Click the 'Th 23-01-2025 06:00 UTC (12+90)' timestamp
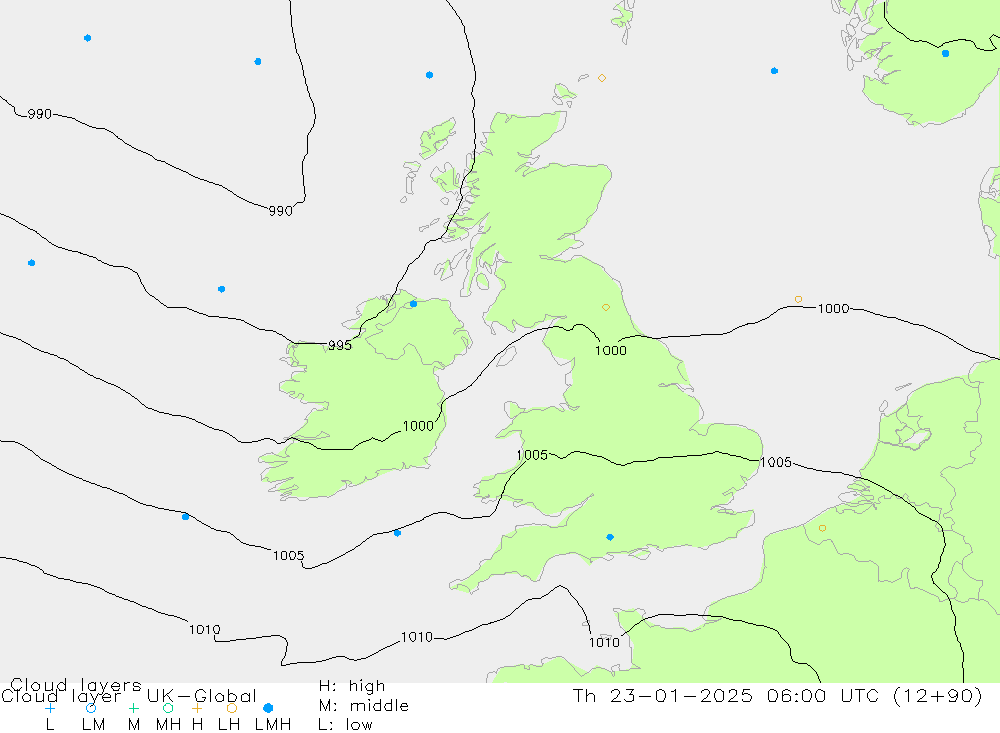 coord(777,695)
